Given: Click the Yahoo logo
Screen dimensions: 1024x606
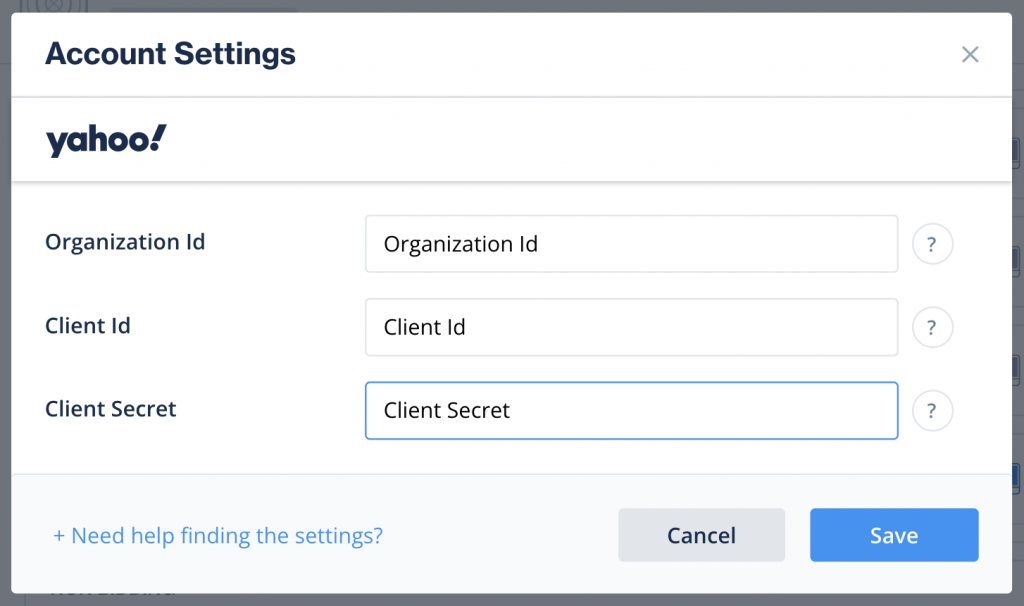Looking at the screenshot, I should 104,139.
